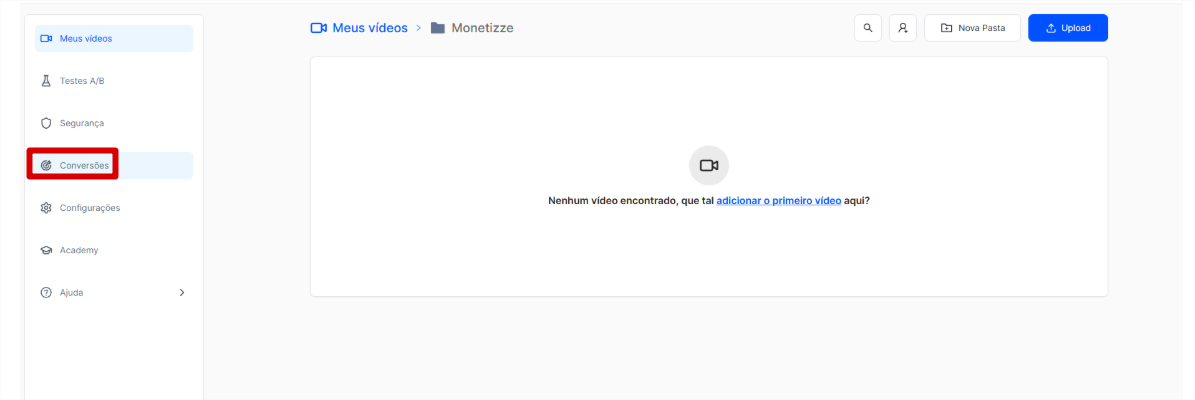Viewport: 1195px width, 400px height.
Task: Create a folder with Nova Pasta button
Action: 972,28
